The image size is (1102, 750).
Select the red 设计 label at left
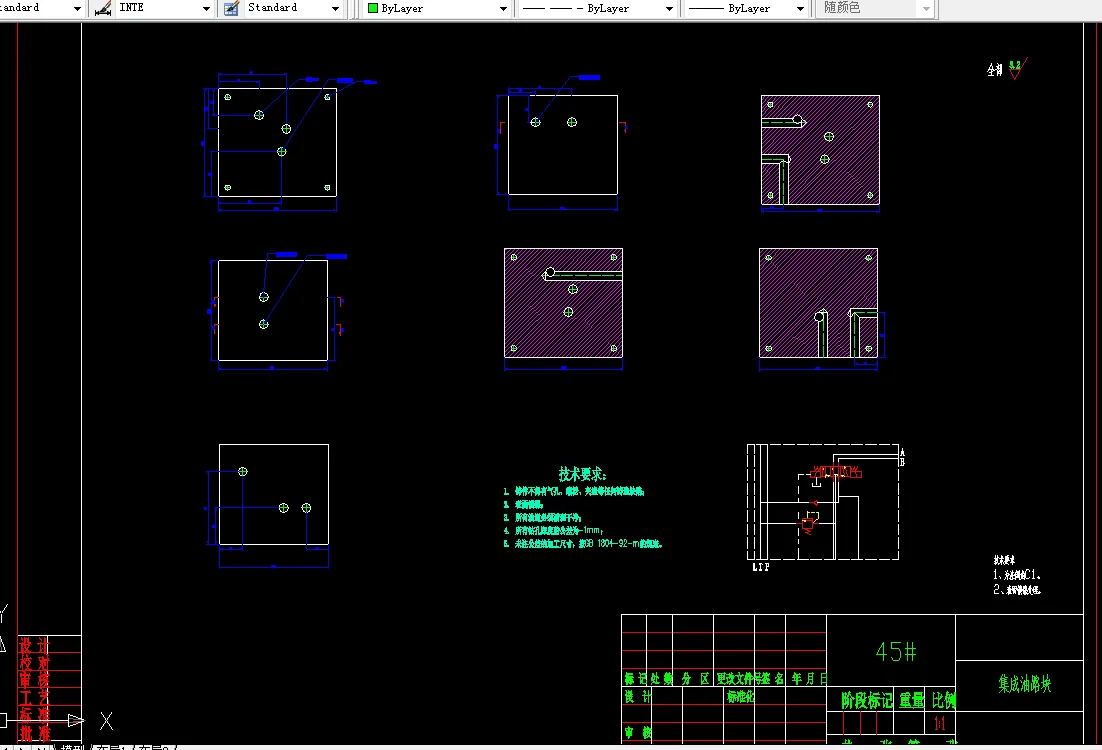click(x=34, y=645)
